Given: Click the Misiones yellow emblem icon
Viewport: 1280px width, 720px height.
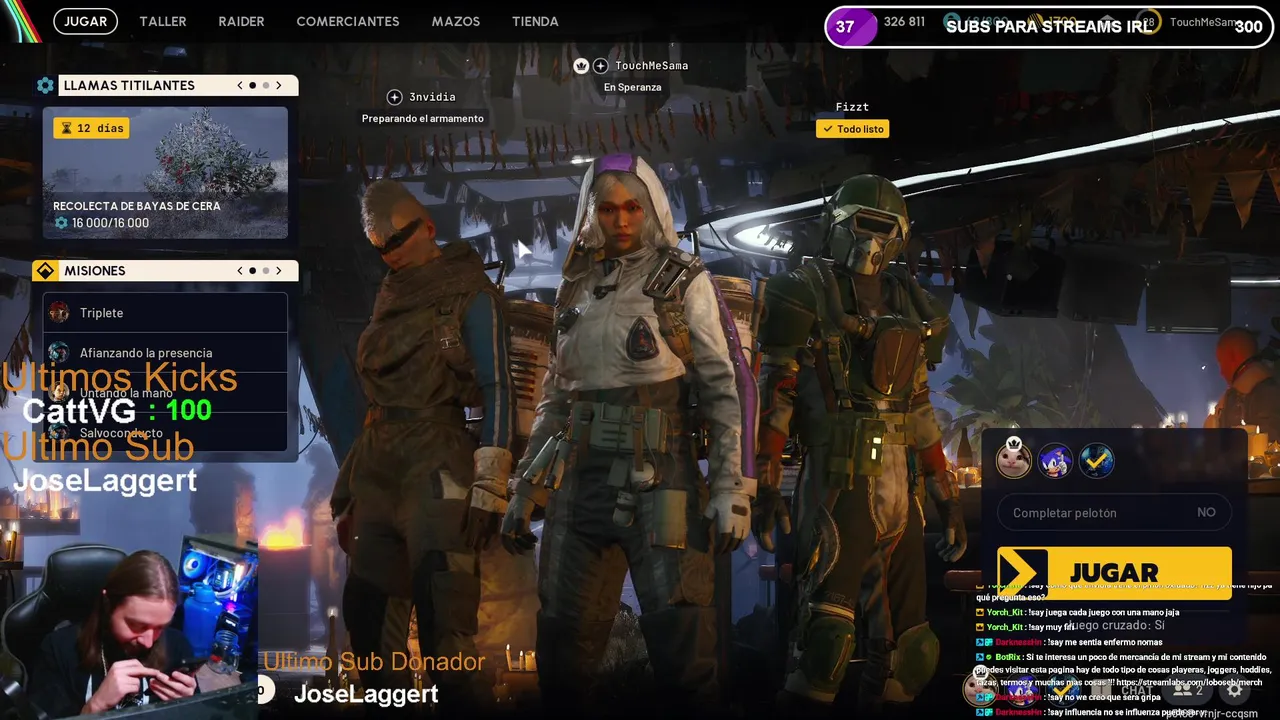Looking at the screenshot, I should tap(45, 271).
